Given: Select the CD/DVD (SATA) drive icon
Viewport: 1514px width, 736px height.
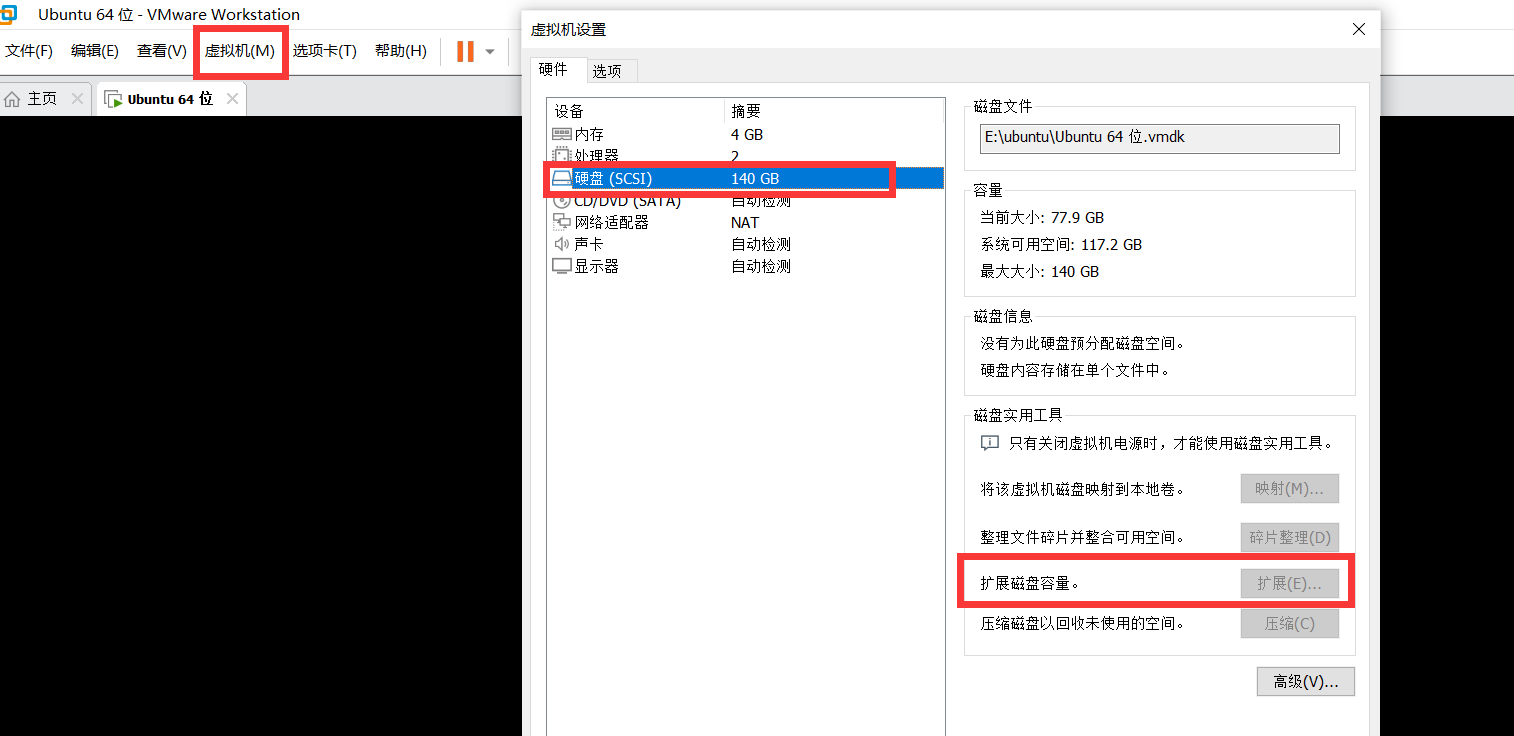Looking at the screenshot, I should tap(562, 200).
